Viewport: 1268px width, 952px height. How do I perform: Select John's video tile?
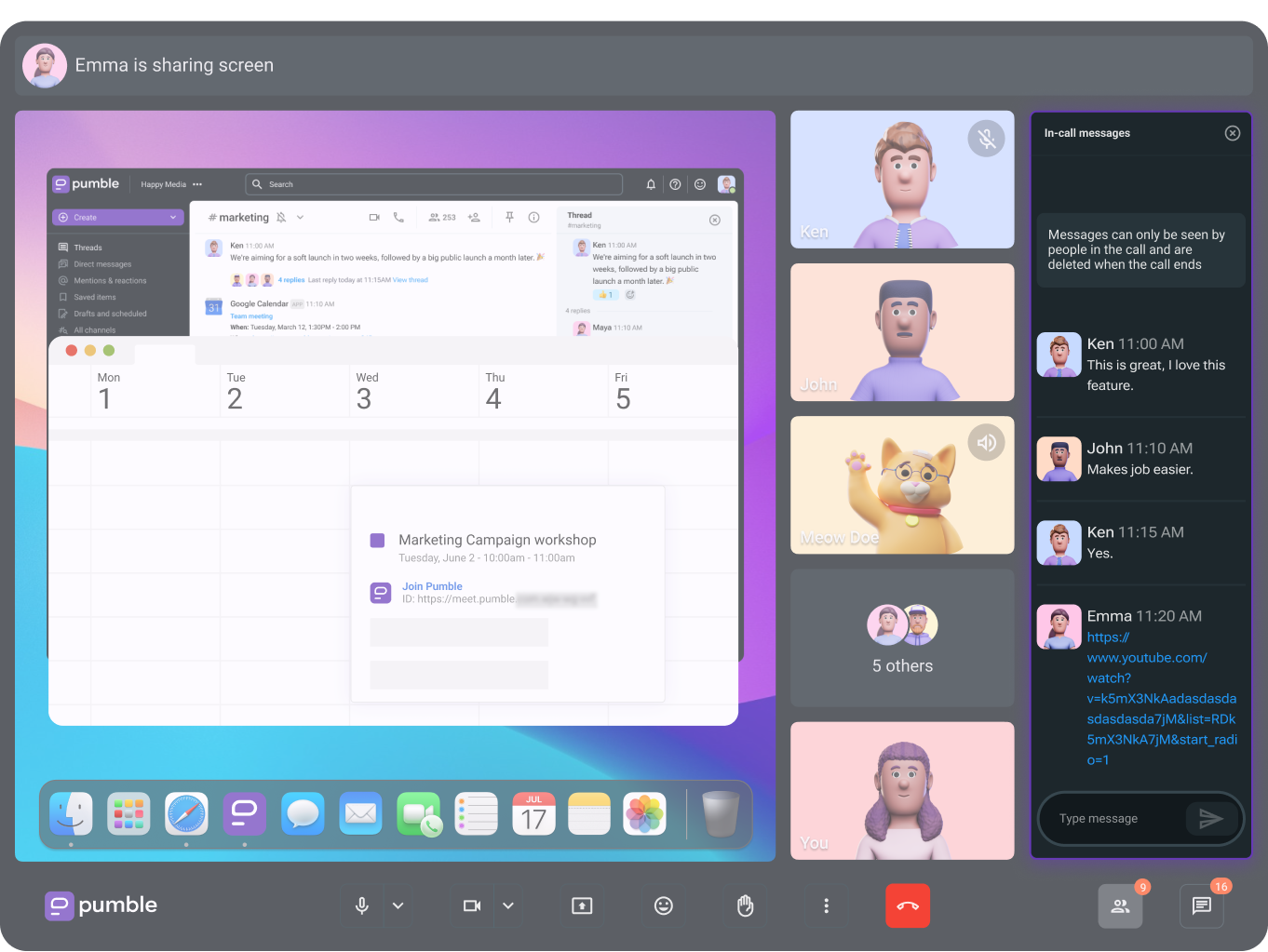pos(902,332)
